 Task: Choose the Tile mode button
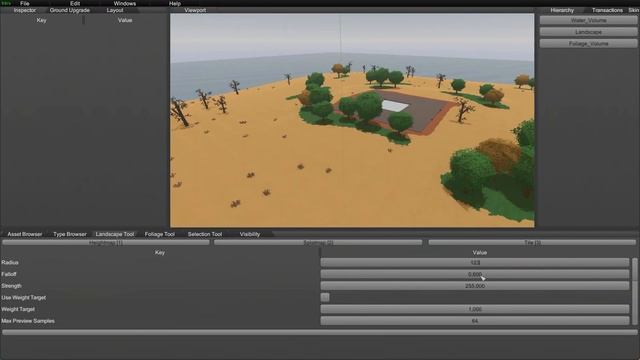click(x=532, y=242)
